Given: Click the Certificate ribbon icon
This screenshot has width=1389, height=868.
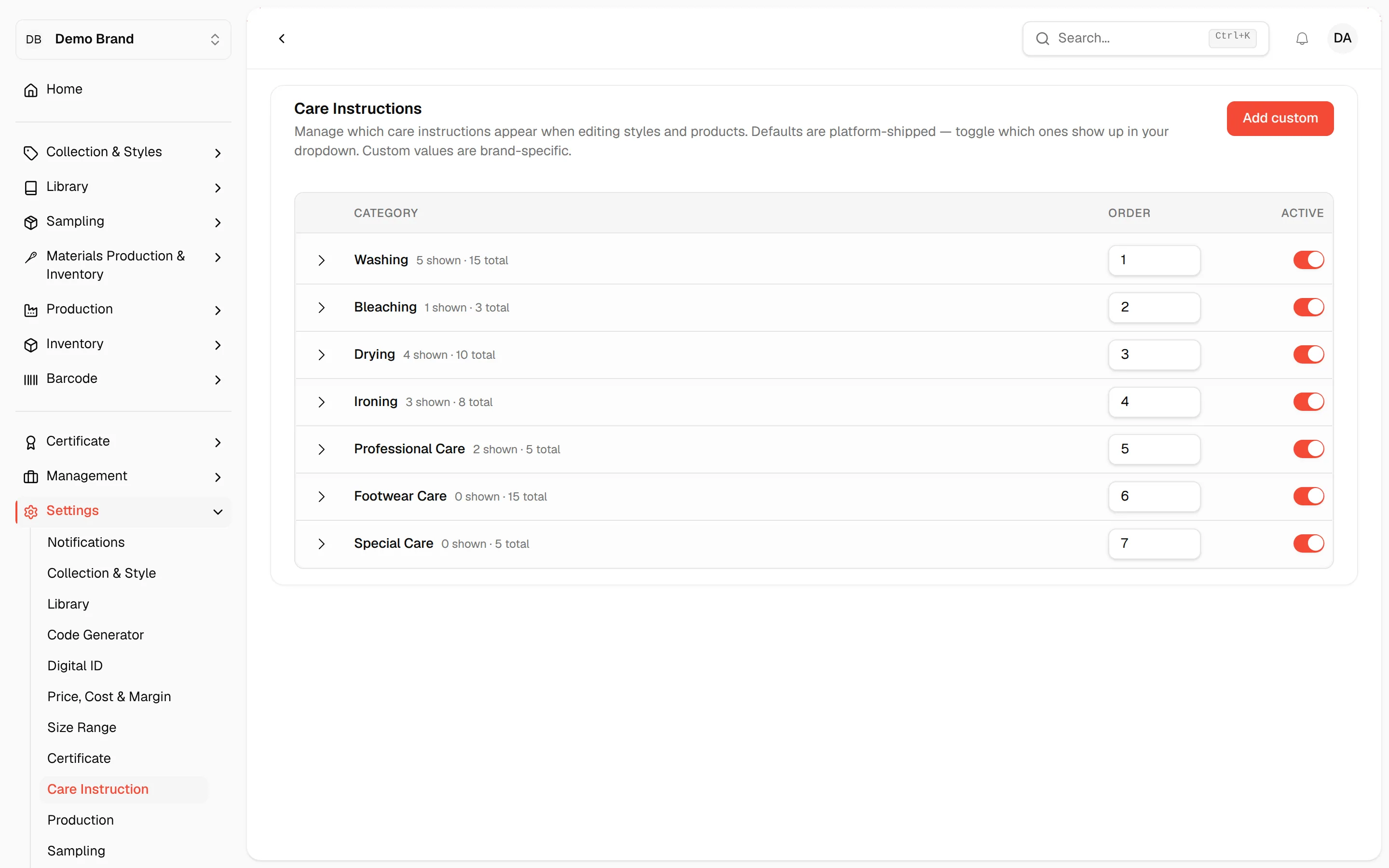Looking at the screenshot, I should 31,442.
